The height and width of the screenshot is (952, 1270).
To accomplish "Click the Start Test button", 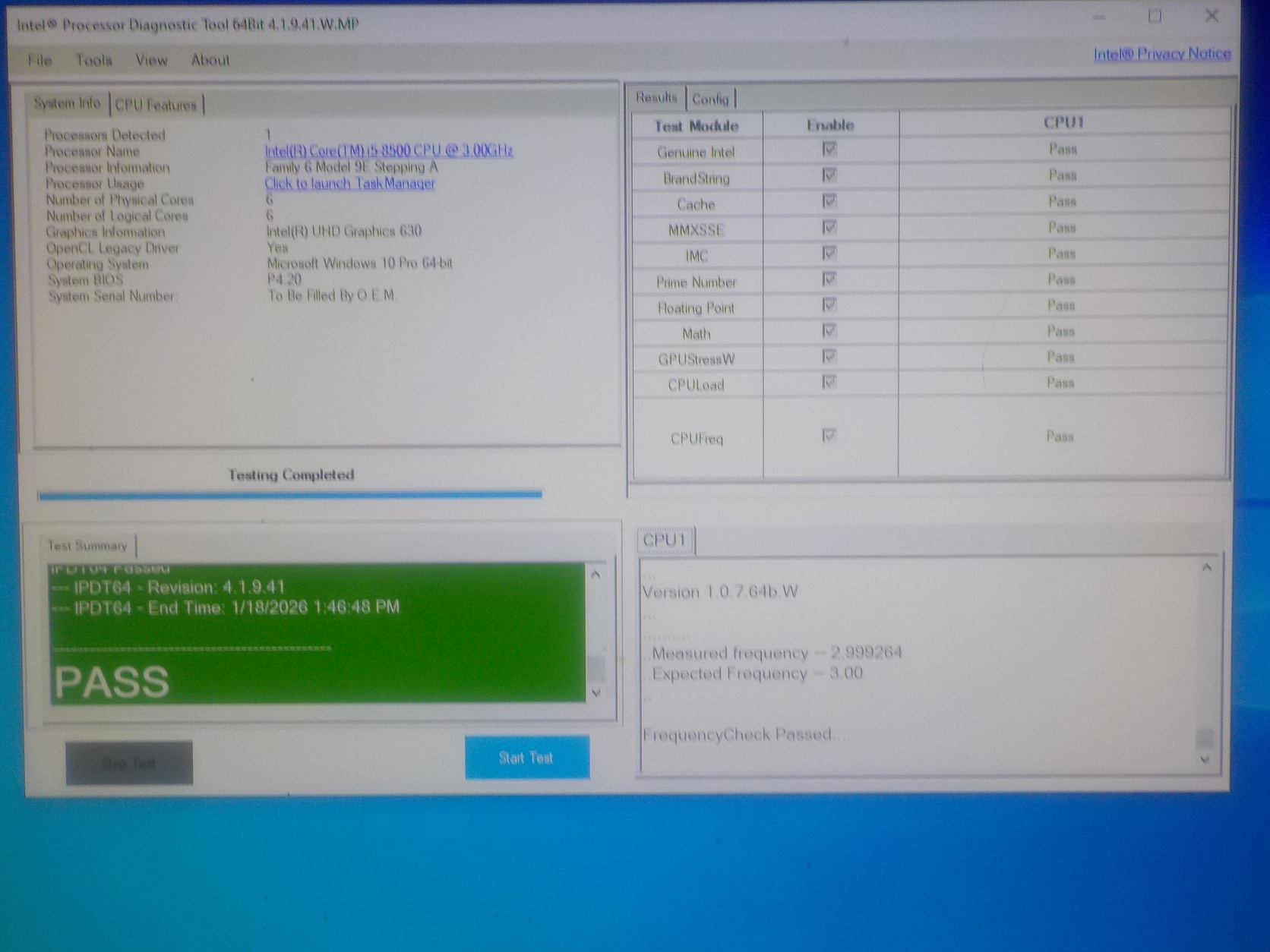I will (527, 758).
